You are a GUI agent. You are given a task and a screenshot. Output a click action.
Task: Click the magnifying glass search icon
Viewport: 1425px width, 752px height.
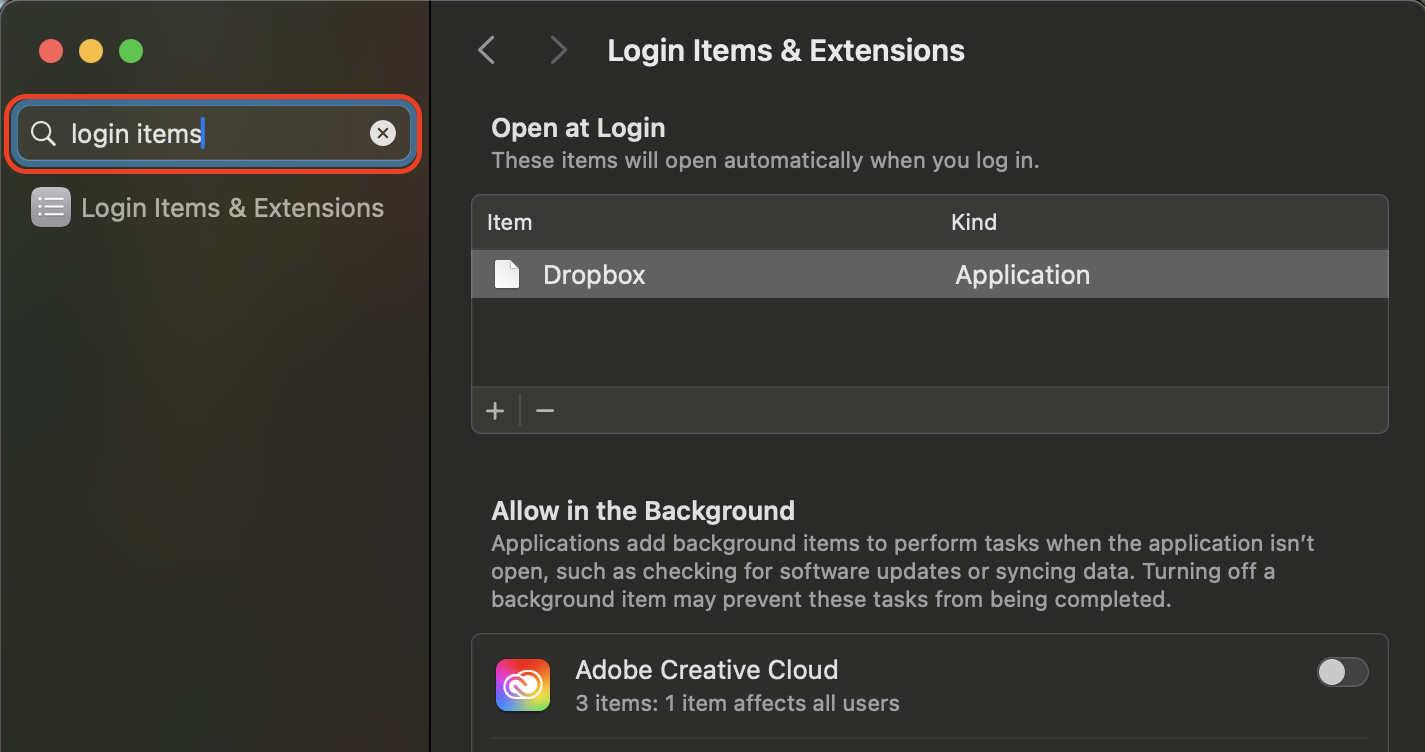click(x=42, y=132)
